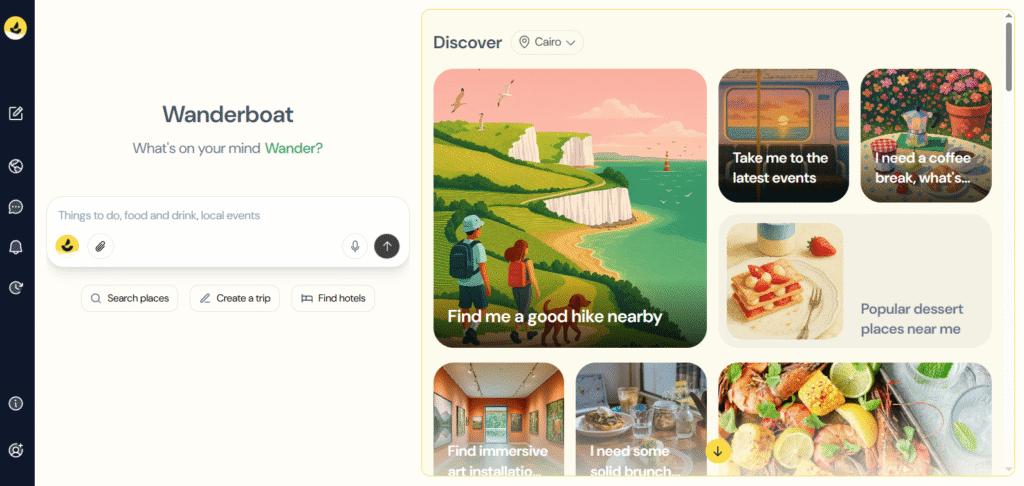This screenshot has height=486, width=1024.
Task: Click the yellow scroll-down arrow button
Action: point(718,451)
